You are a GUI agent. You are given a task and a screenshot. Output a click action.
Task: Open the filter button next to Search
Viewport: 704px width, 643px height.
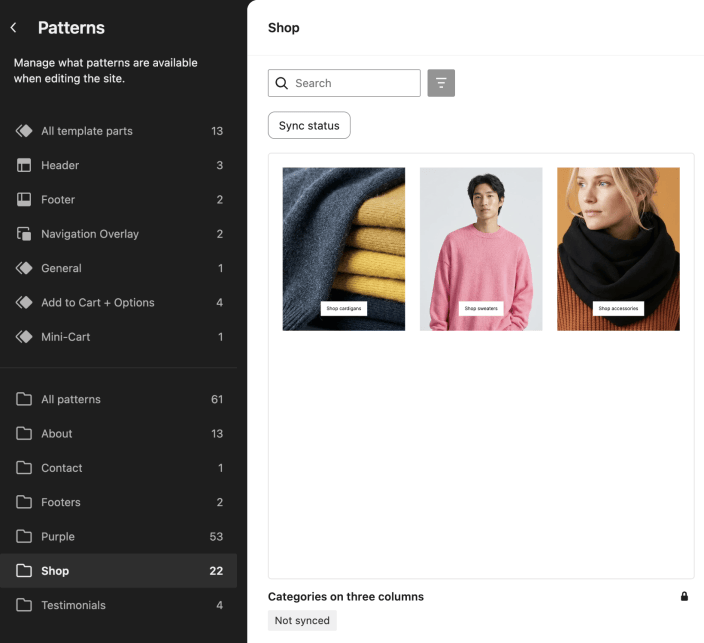tap(441, 83)
